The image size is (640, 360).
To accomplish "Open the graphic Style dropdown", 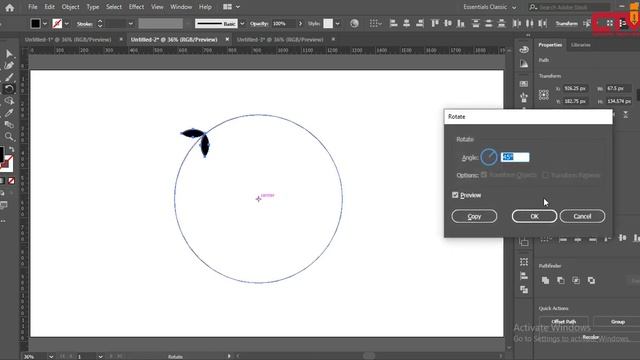I will (338, 24).
